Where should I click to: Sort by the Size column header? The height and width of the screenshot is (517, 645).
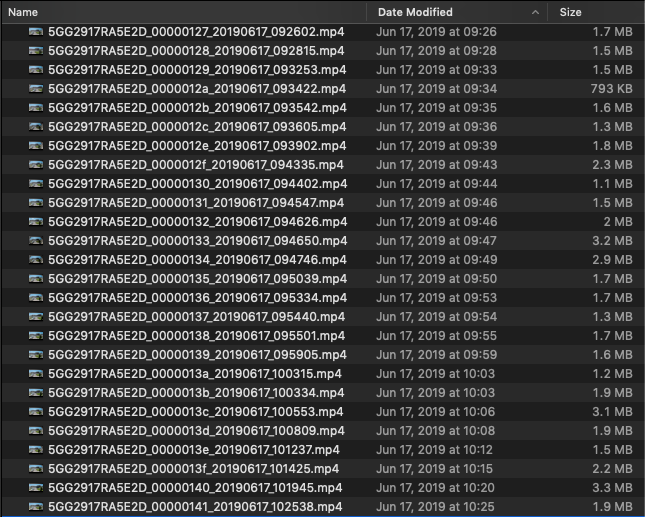[570, 12]
